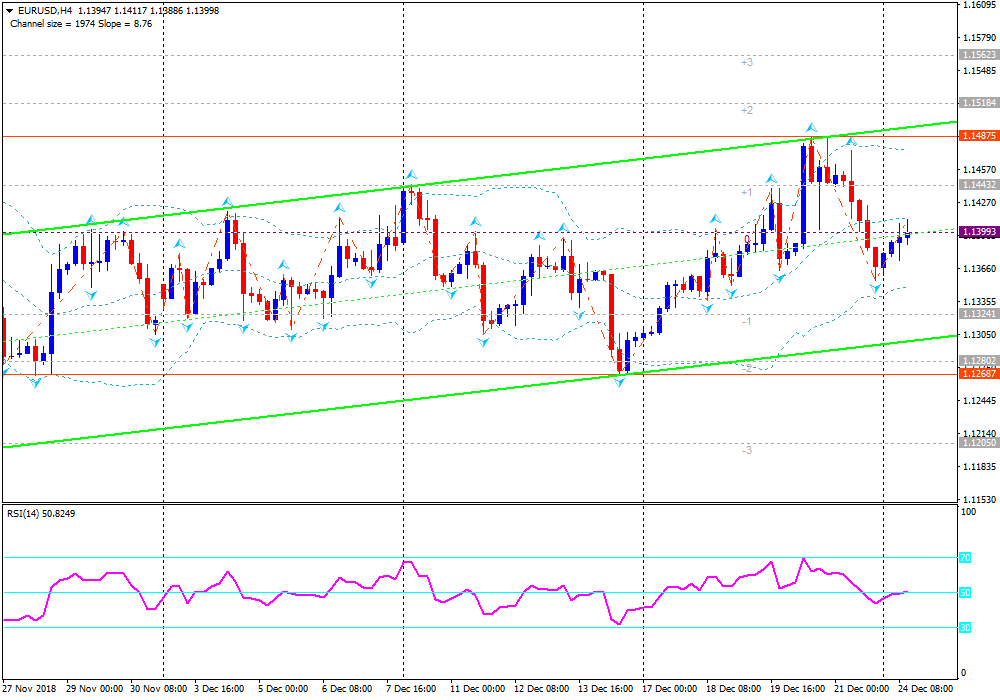
Task: Click the up fractal arrow above the chart's highest candle
Action: click(811, 128)
